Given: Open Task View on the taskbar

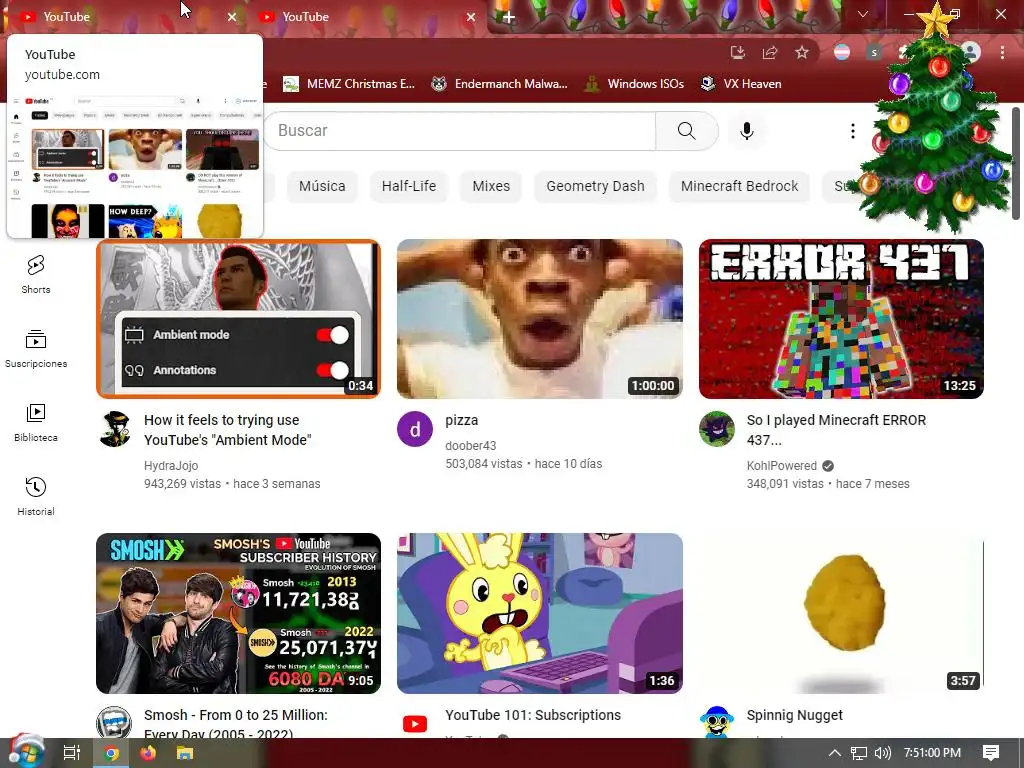Looking at the screenshot, I should (72, 753).
